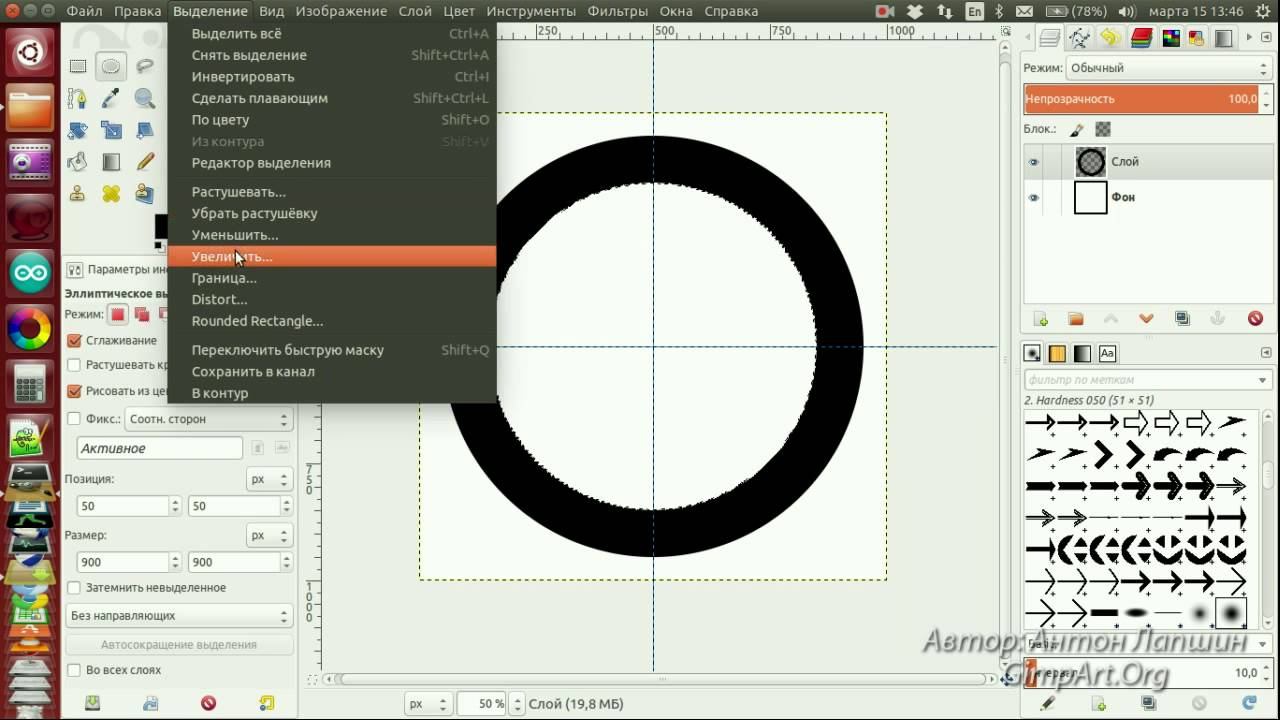Select the Paths tool

coord(78,99)
